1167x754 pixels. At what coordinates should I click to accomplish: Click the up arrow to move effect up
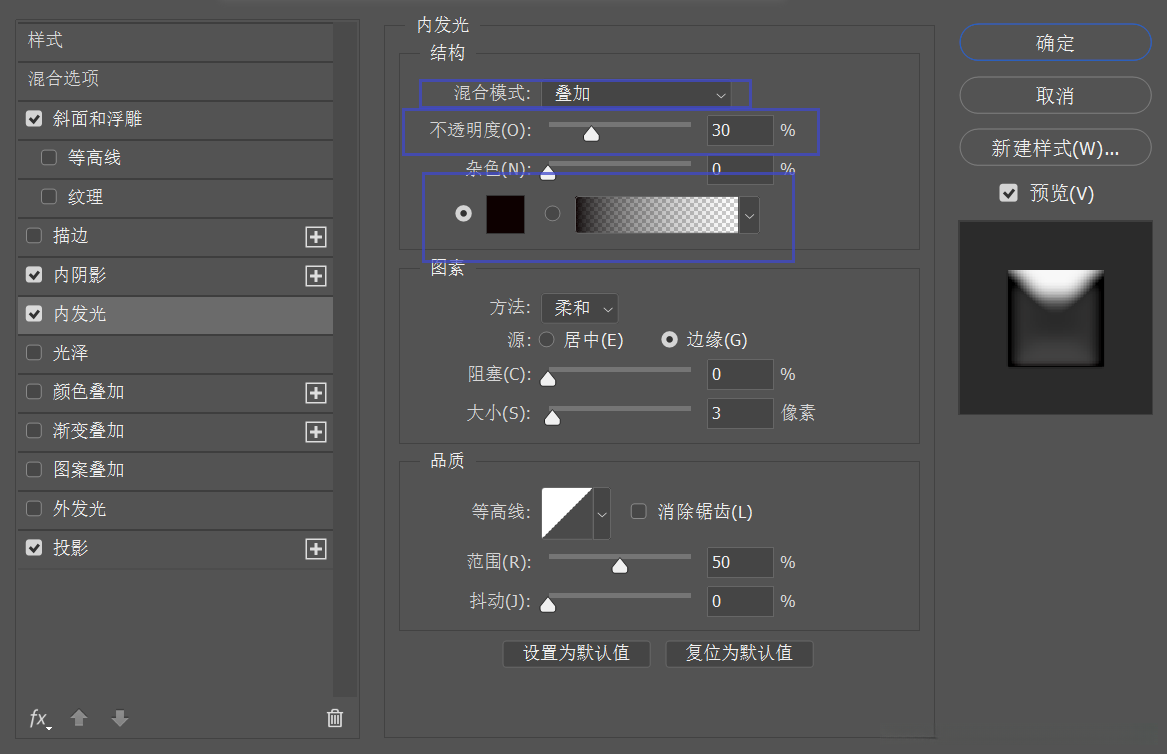(78, 719)
